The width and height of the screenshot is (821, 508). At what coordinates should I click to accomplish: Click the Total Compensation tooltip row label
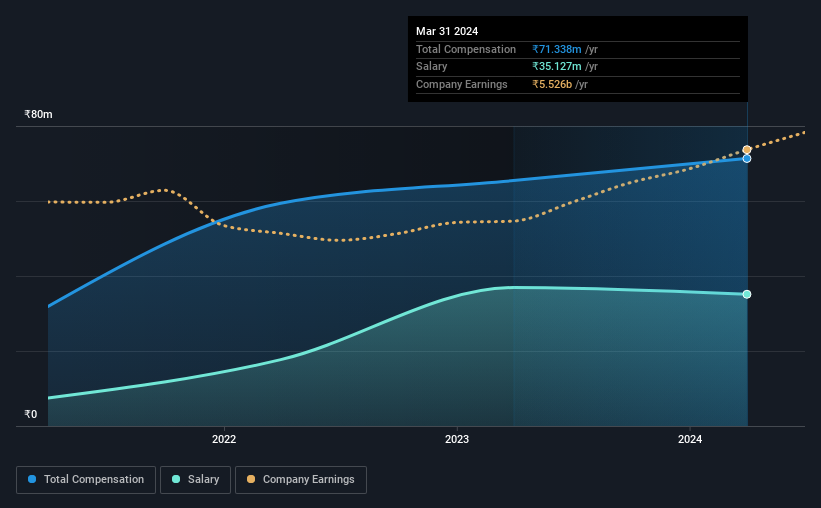tap(466, 49)
